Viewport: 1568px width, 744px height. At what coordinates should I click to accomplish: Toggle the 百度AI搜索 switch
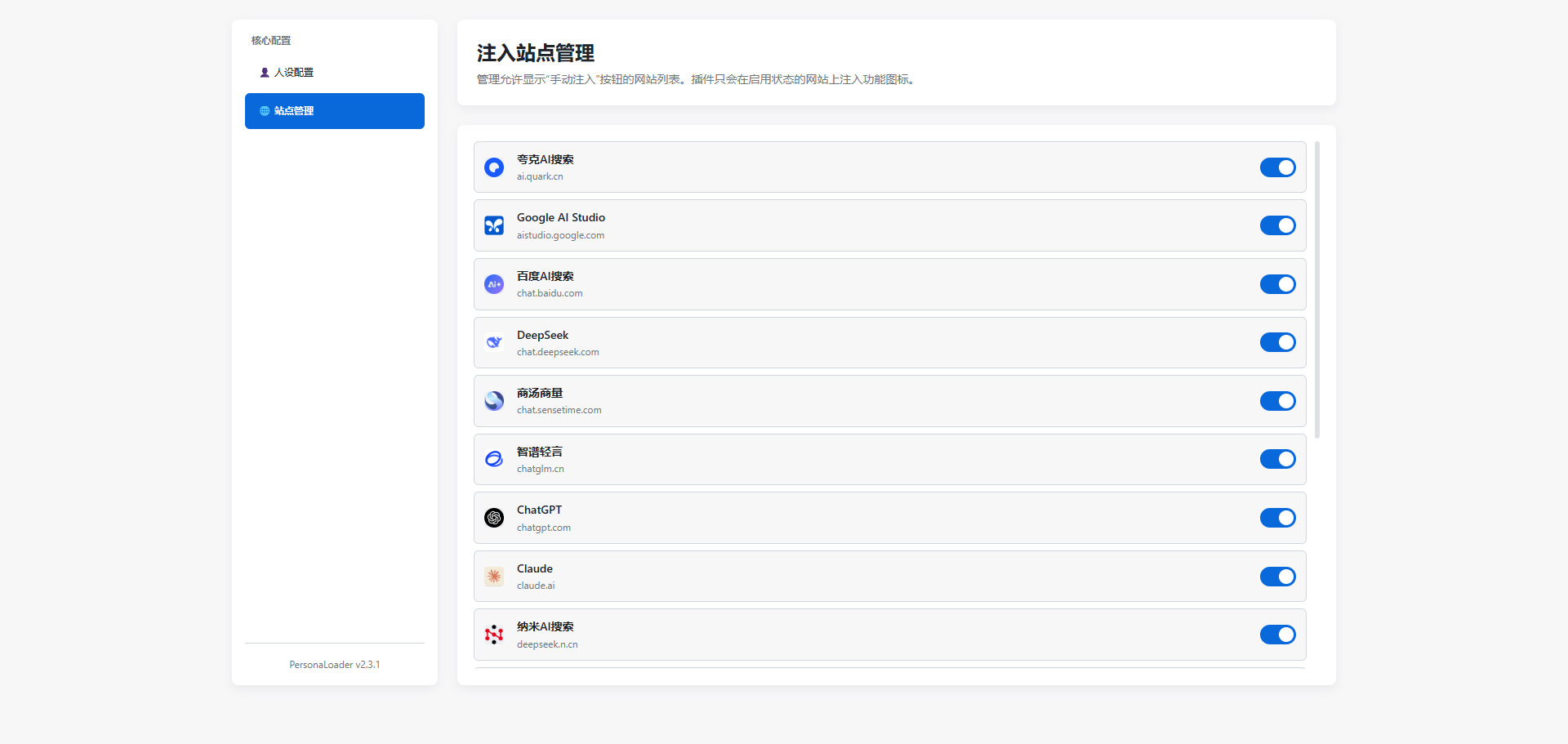pos(1278,284)
